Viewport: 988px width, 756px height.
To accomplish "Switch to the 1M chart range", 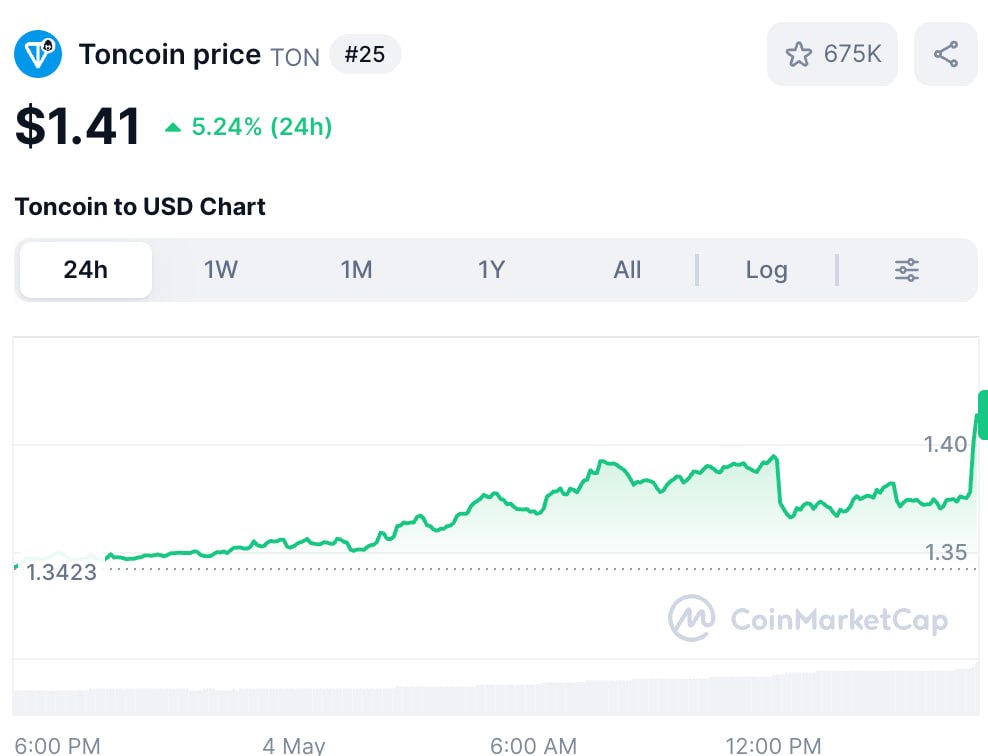I will click(356, 270).
